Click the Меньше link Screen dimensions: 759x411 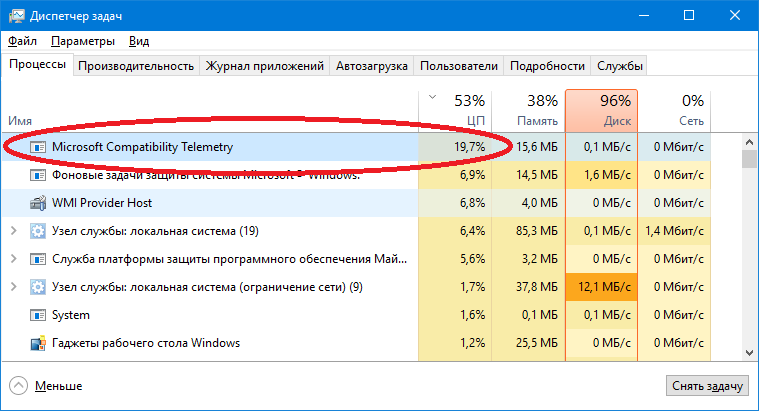coord(59,386)
